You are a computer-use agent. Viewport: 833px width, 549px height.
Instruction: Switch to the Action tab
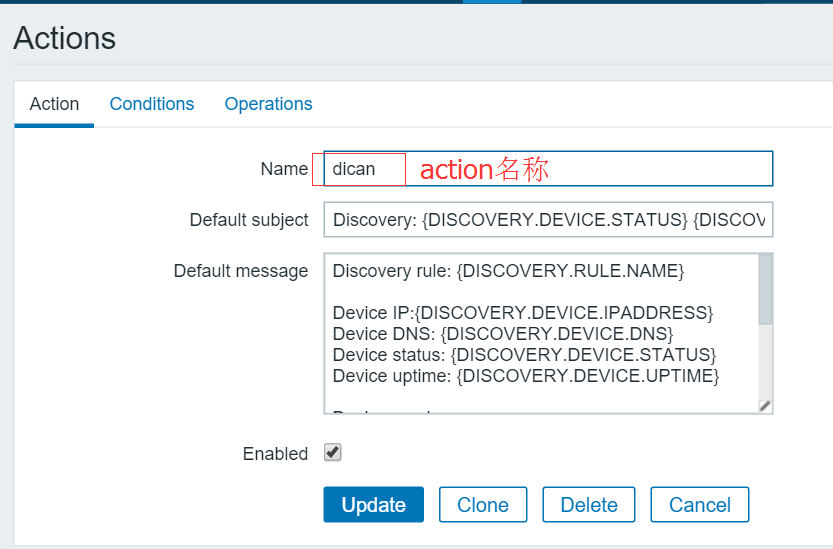click(54, 104)
